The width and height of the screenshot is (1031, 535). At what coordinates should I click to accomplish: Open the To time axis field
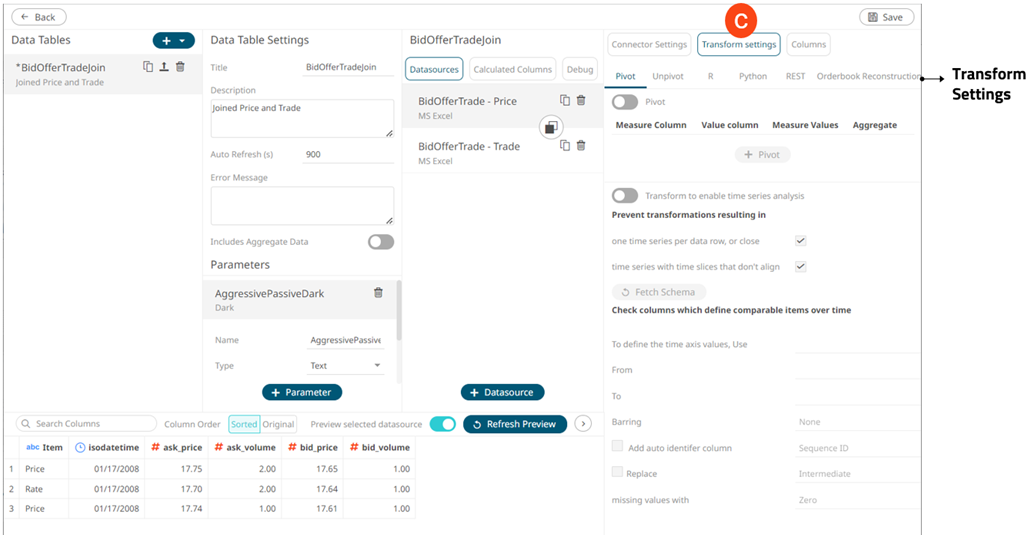click(x=857, y=396)
